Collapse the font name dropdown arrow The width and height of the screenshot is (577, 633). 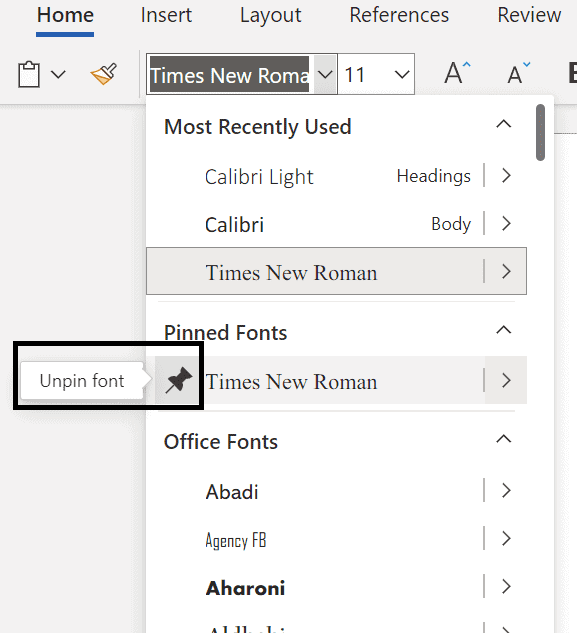click(325, 74)
